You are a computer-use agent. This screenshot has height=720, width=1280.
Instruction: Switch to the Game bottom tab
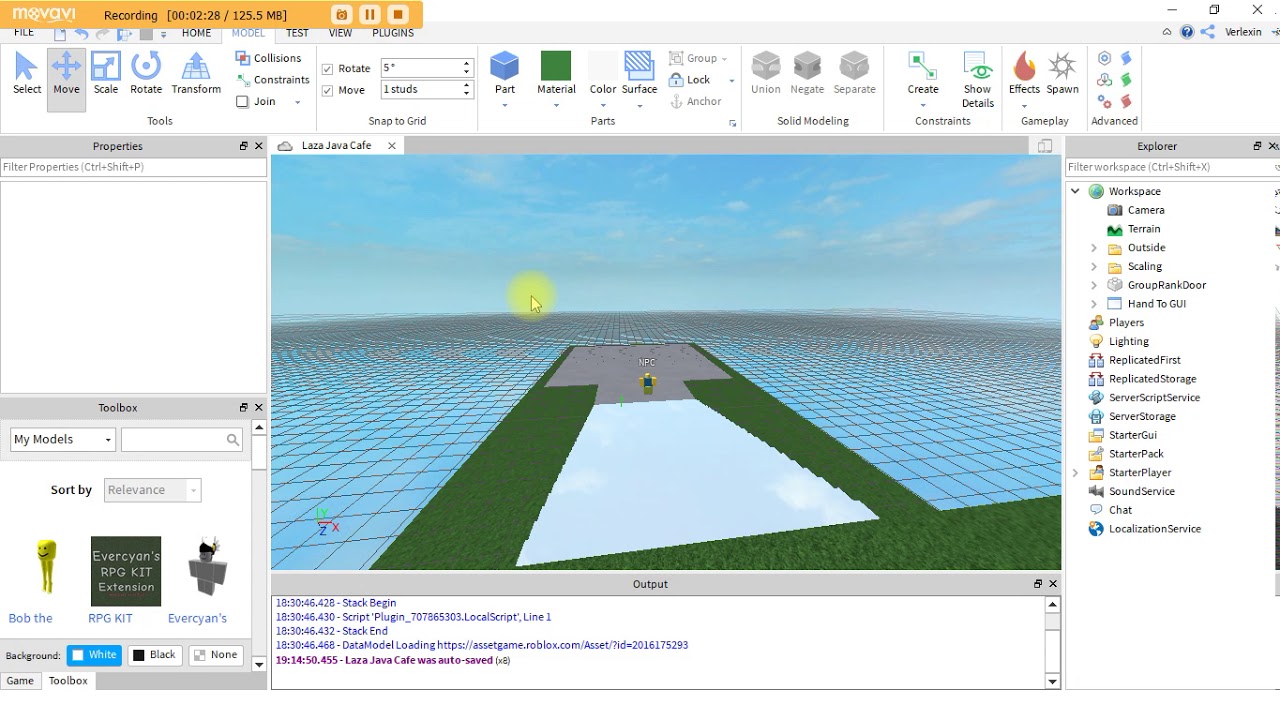[20, 681]
